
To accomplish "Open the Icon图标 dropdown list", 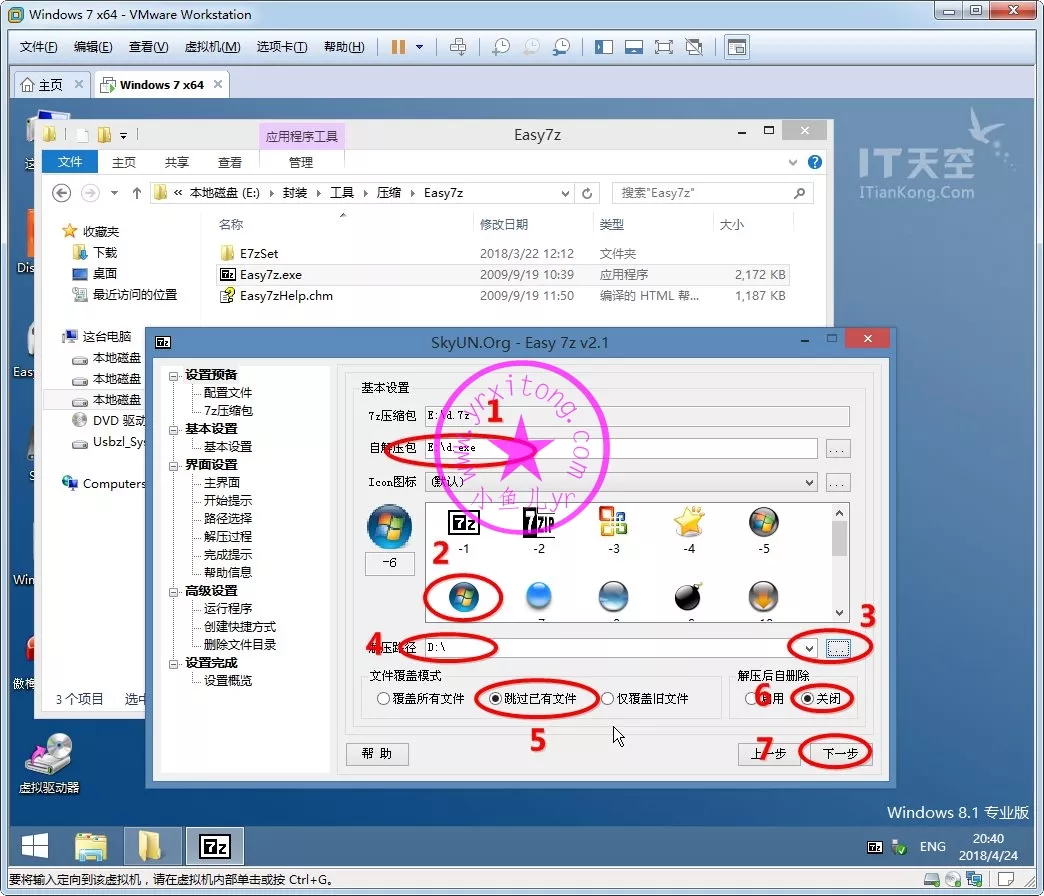I will click(x=809, y=482).
